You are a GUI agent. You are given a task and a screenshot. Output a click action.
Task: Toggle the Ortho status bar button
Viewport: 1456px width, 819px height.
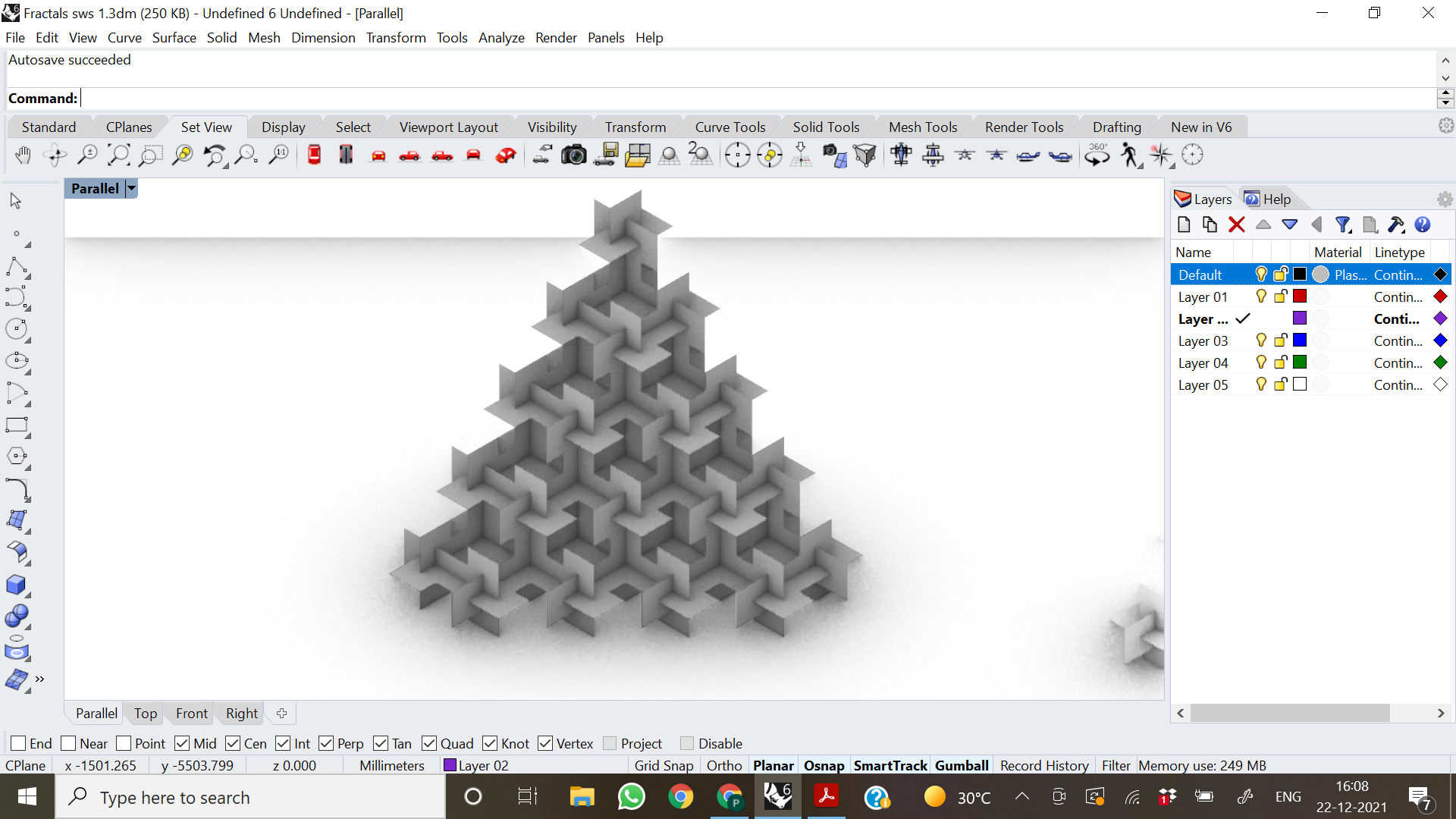723,765
